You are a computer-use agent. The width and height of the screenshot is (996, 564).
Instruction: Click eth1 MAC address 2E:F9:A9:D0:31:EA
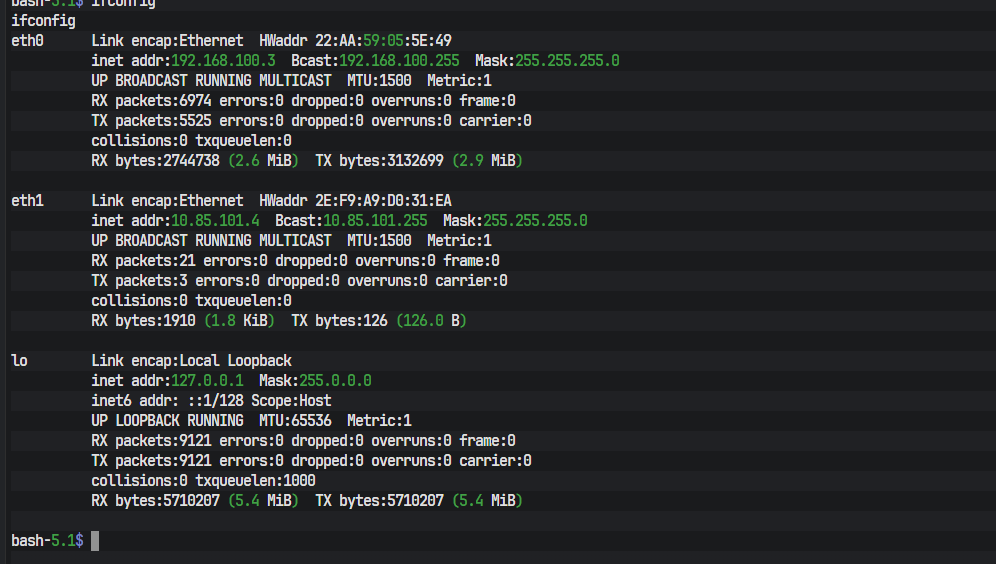point(383,201)
